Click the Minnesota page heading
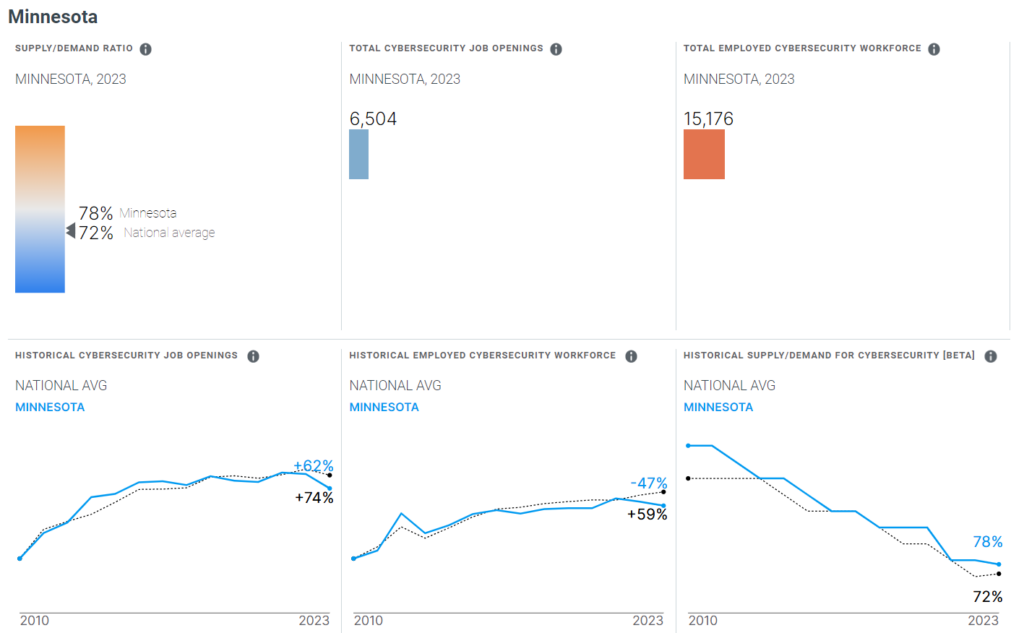 (53, 17)
